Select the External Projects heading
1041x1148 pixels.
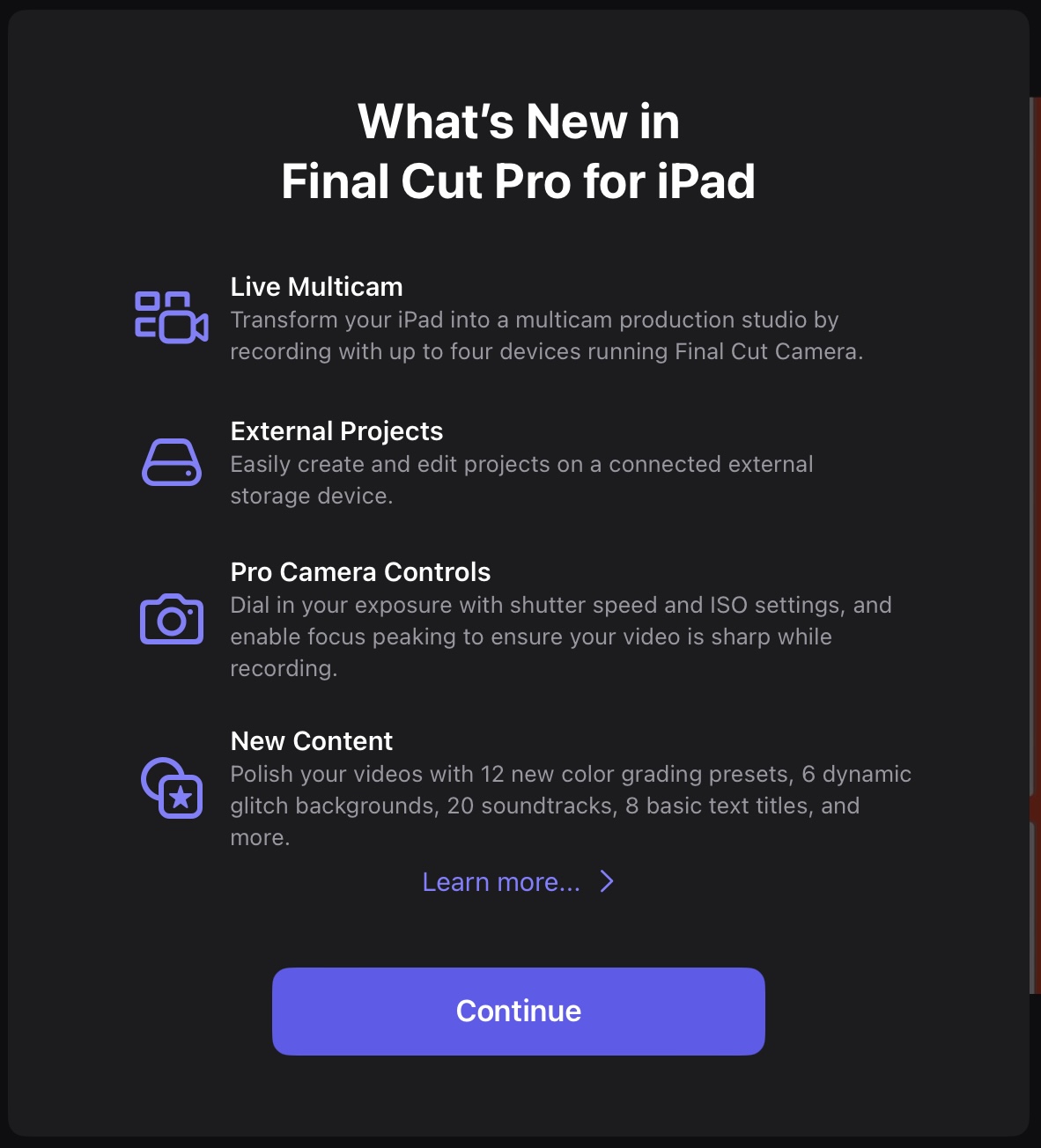[336, 431]
